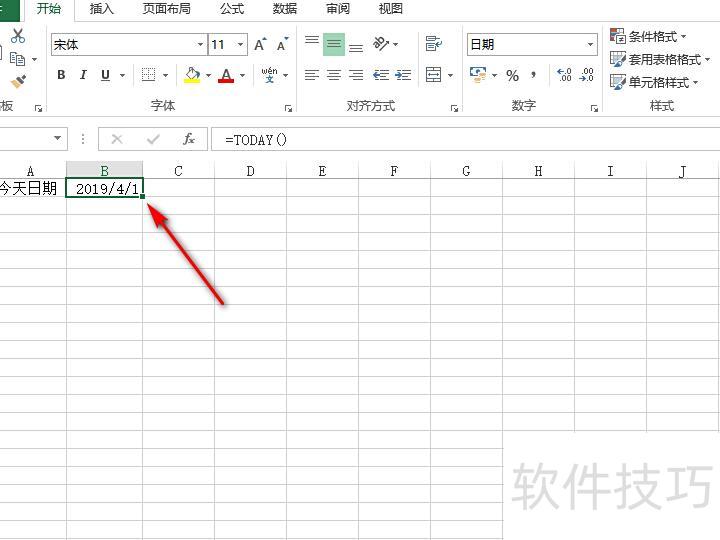This screenshot has width=720, height=540.
Task: Open the 公式 tab
Action: tap(231, 8)
